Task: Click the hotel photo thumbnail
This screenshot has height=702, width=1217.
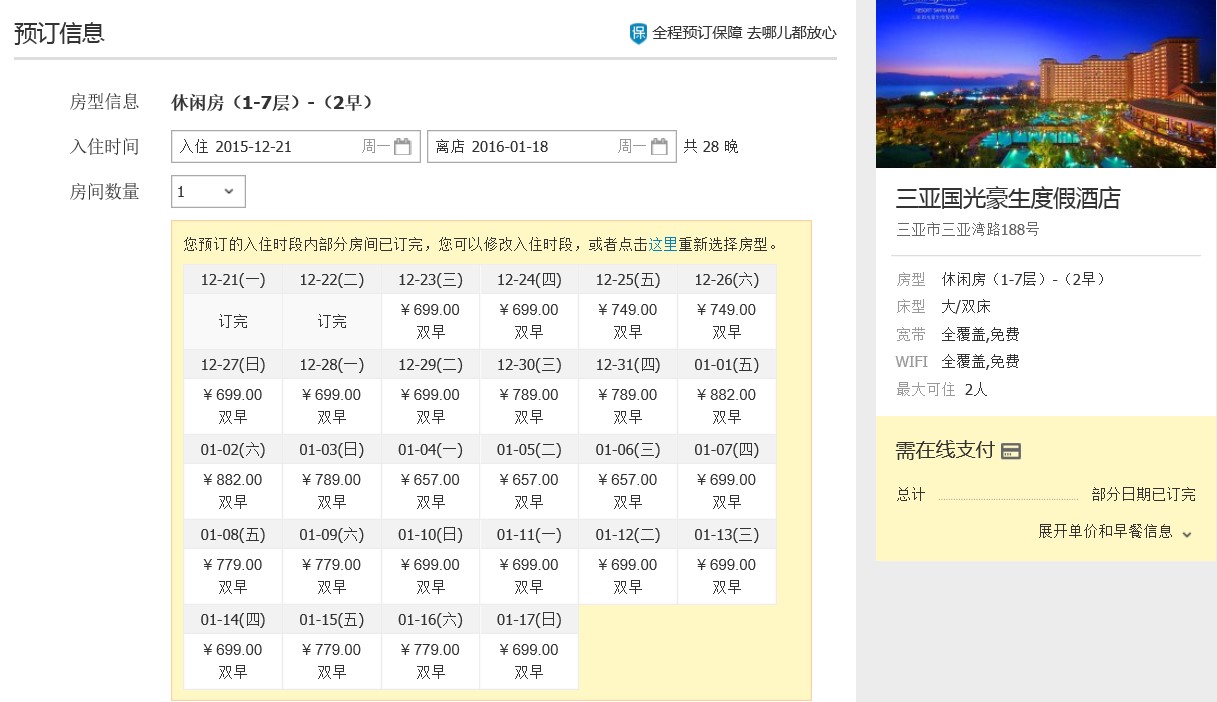Action: coord(1046,84)
